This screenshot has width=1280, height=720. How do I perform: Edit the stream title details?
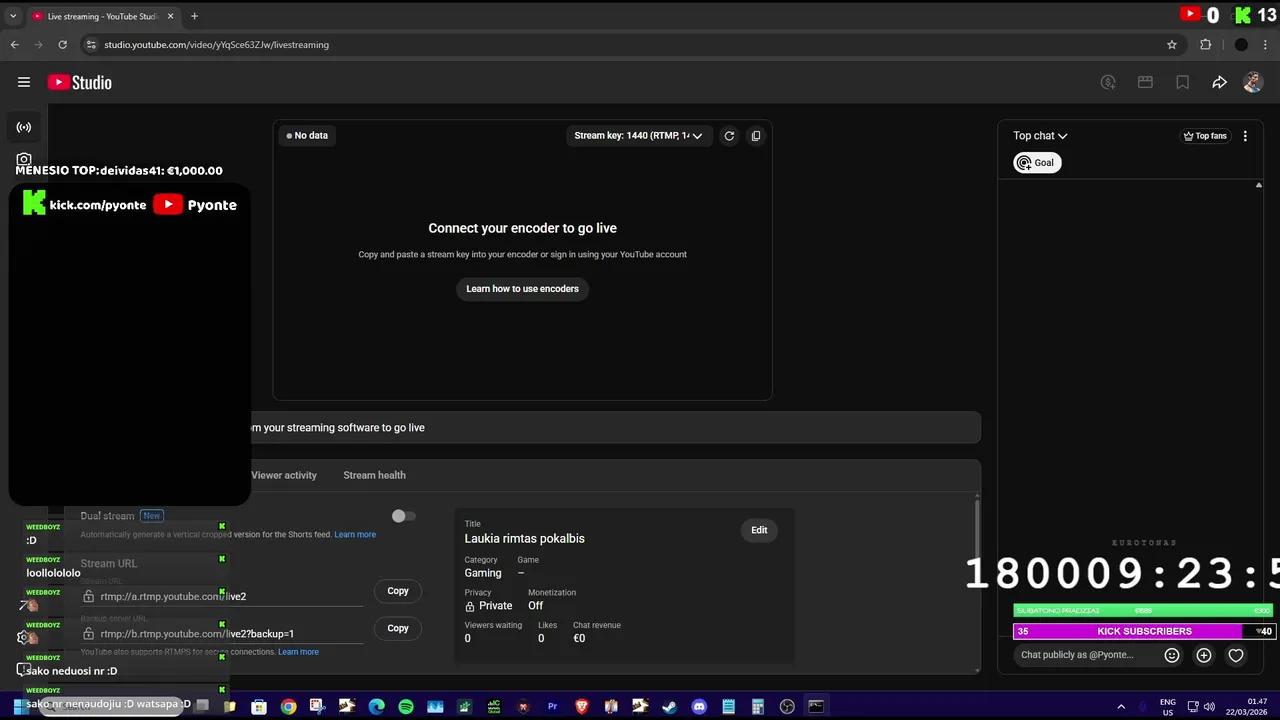759,530
